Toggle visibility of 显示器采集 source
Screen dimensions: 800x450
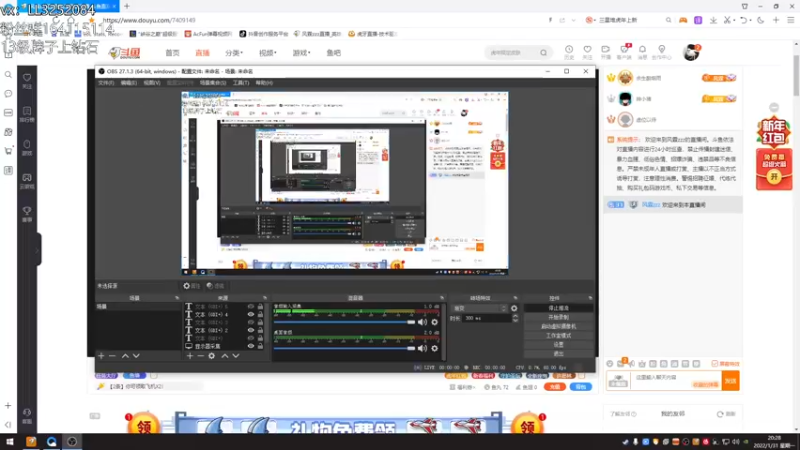tap(251, 346)
